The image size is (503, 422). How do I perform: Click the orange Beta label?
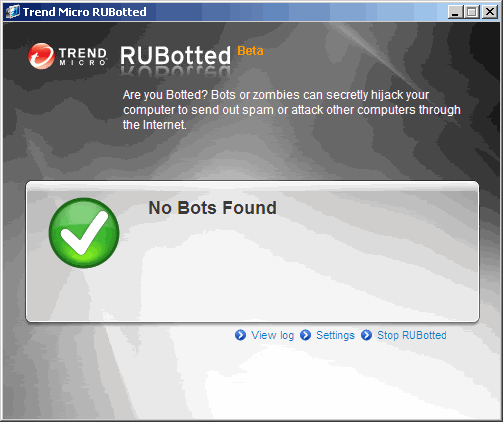click(250, 51)
